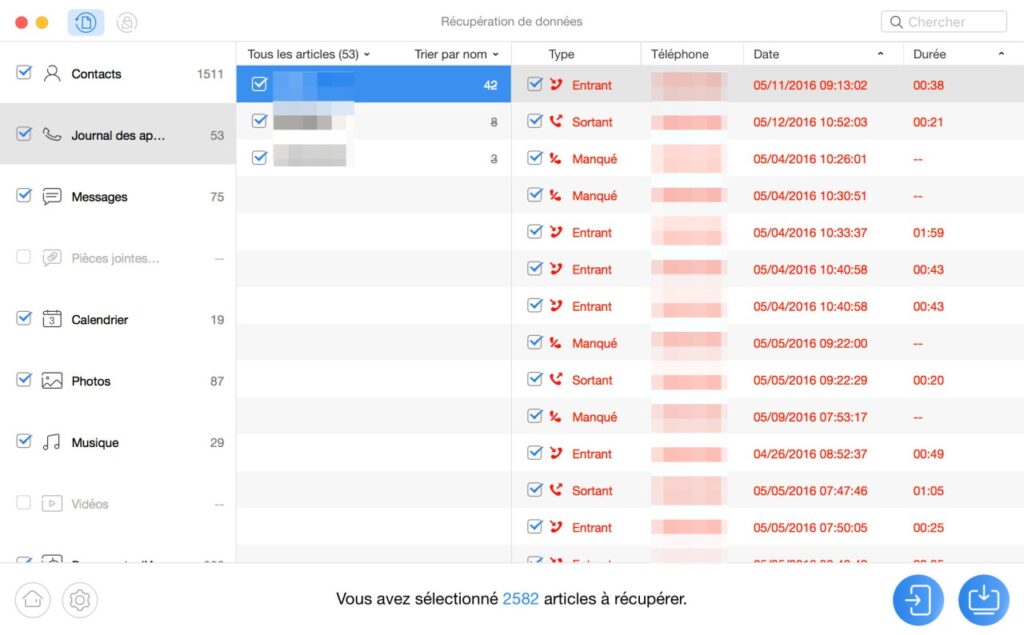Click the Calendrier calendar icon
1024x635 pixels.
(52, 319)
